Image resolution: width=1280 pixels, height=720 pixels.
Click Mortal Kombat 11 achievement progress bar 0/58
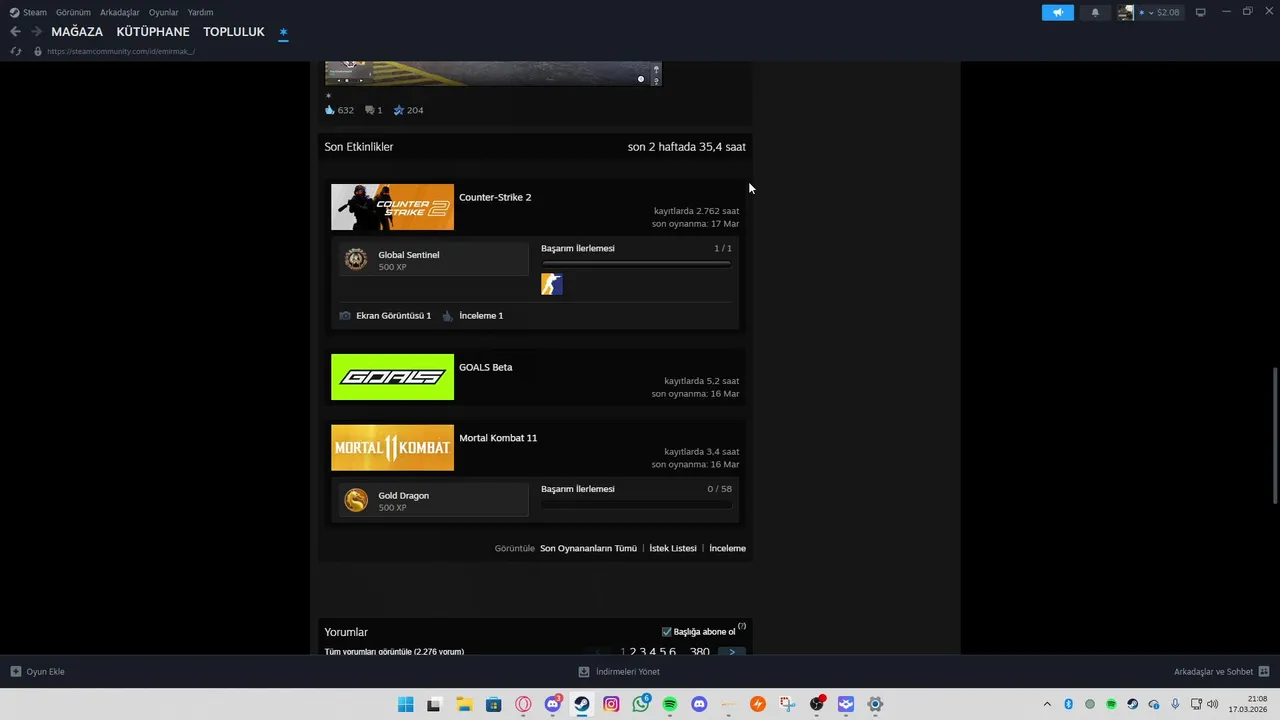click(x=636, y=505)
